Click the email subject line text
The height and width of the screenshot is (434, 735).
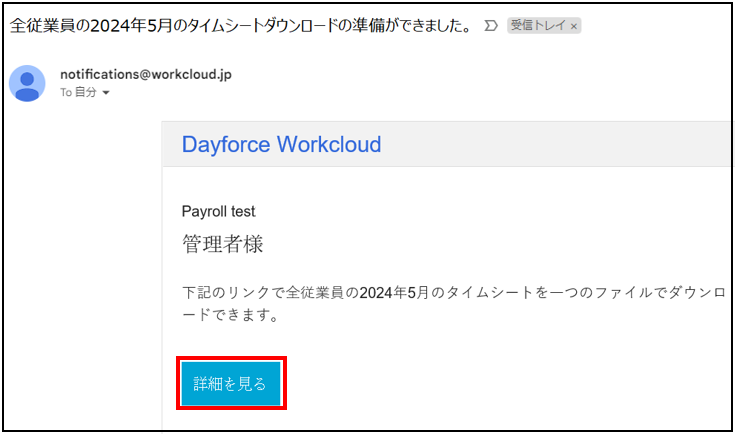pyautogui.click(x=241, y=25)
